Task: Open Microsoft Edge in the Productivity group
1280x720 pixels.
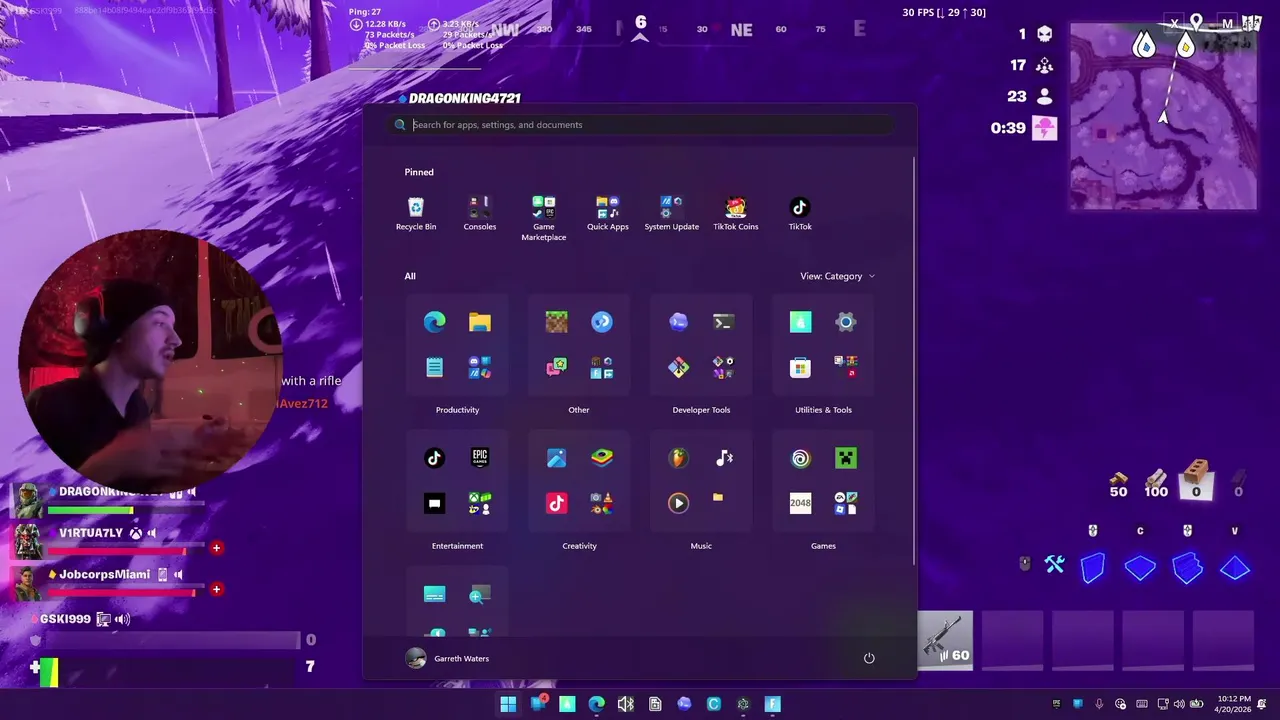Action: pos(434,322)
